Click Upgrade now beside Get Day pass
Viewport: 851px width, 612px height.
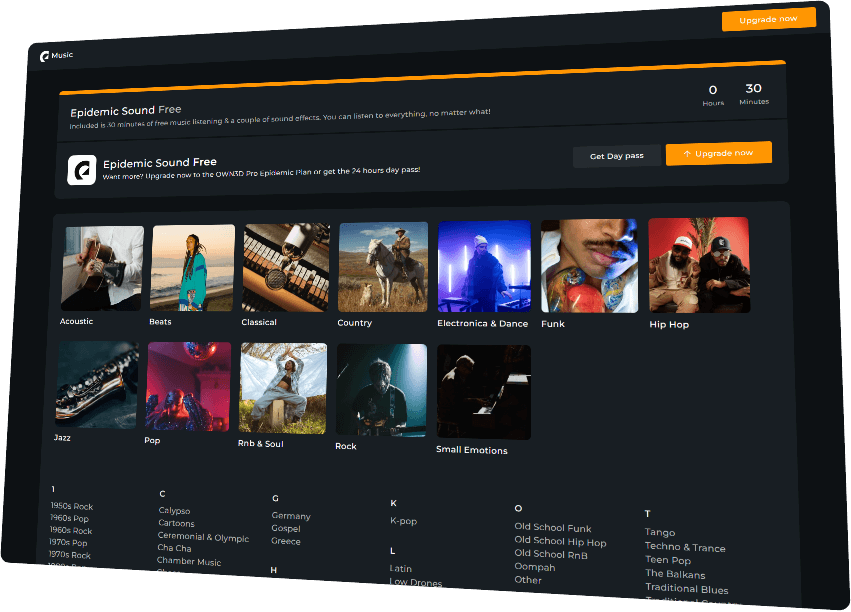pos(719,154)
